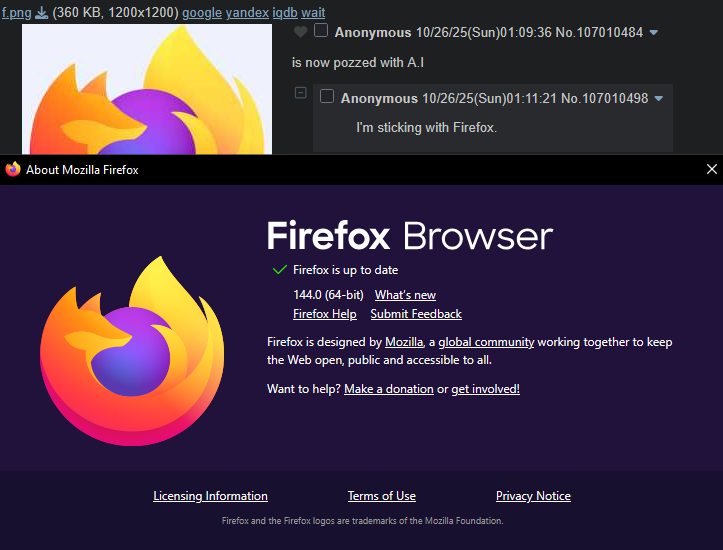723x550 pixels.
Task: Click Make a donation link
Action: (x=389, y=389)
